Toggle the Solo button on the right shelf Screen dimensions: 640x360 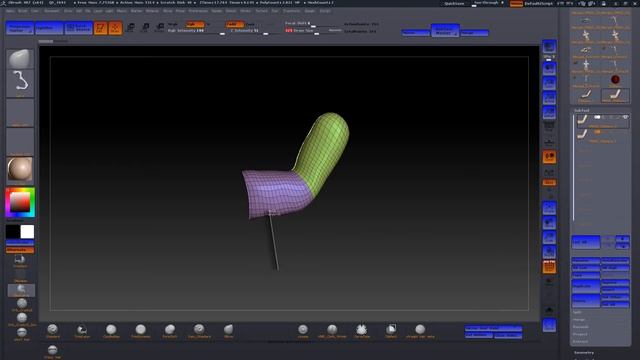point(549,311)
